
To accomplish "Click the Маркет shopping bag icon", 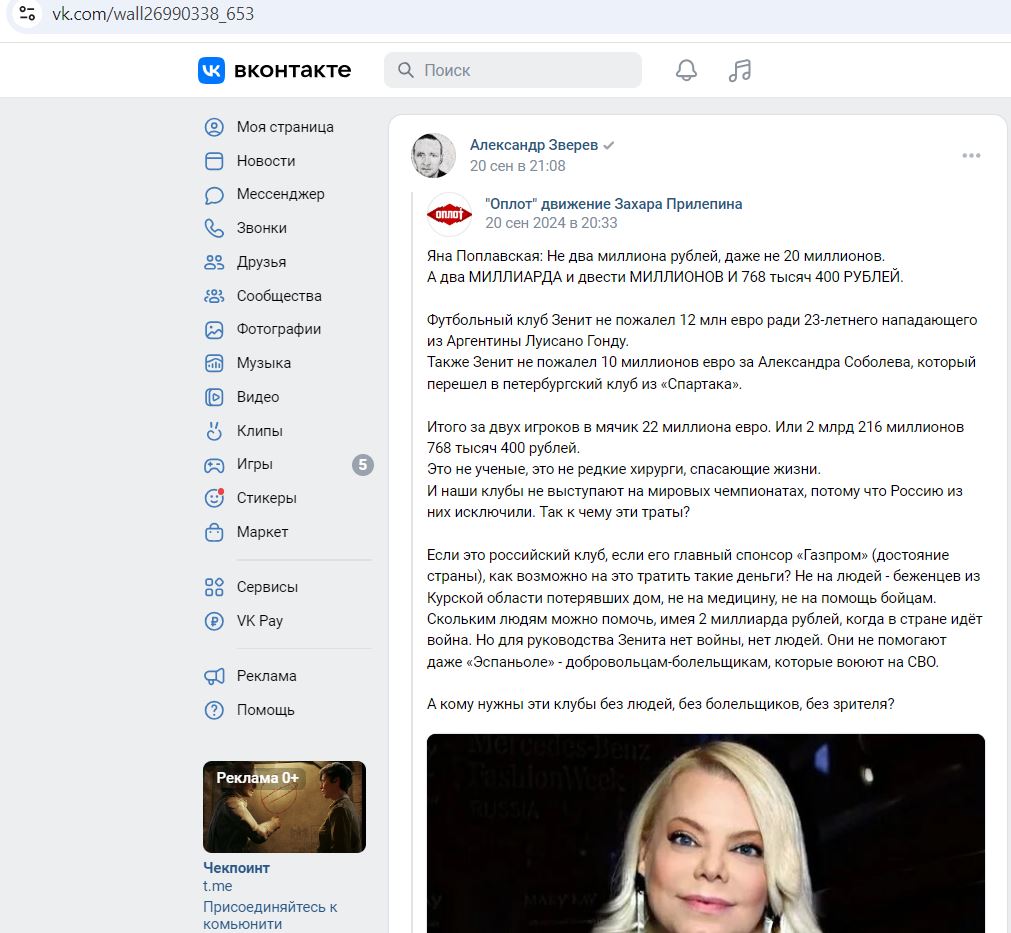I will (x=214, y=532).
